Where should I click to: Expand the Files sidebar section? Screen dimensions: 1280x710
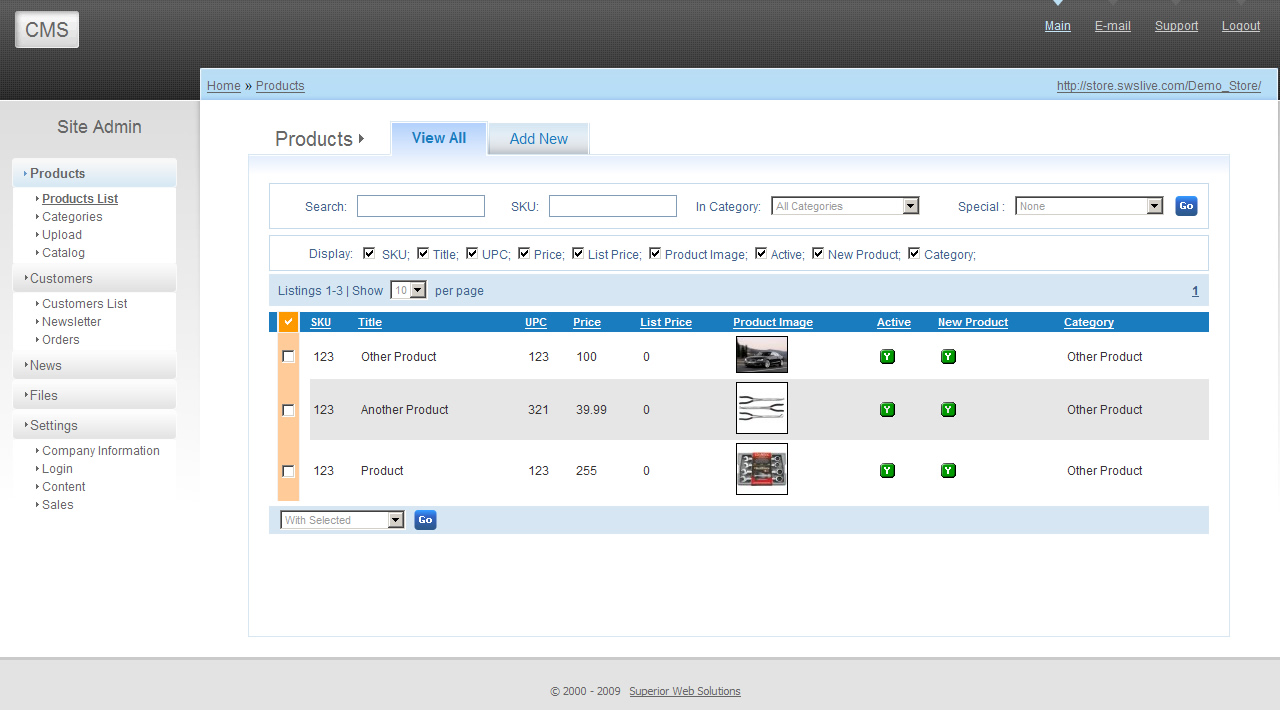click(x=95, y=395)
